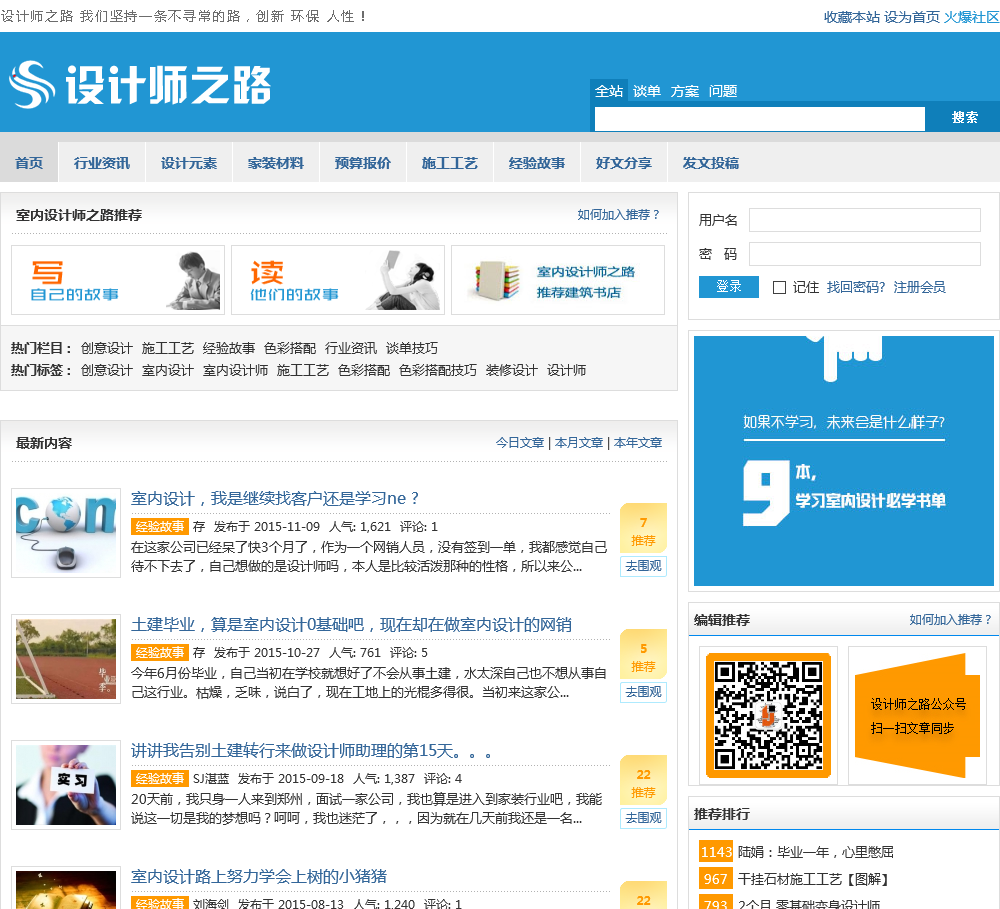Select the 方案 search scope tab
Screen dimensions: 1000x909
pyautogui.click(x=685, y=91)
